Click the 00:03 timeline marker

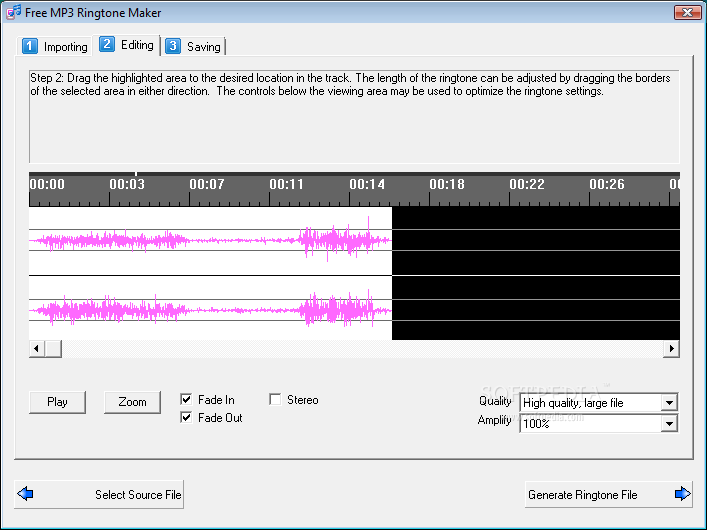tap(127, 184)
